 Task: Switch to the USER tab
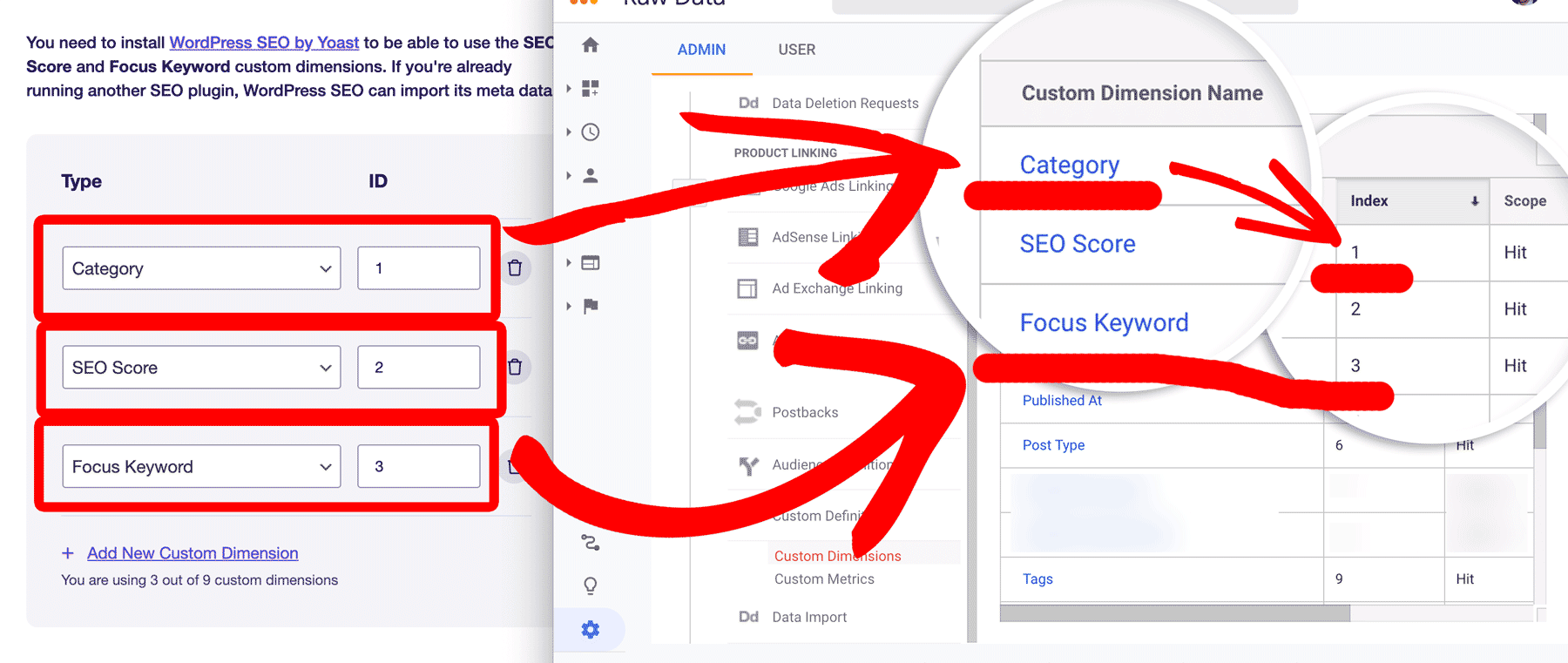[797, 50]
